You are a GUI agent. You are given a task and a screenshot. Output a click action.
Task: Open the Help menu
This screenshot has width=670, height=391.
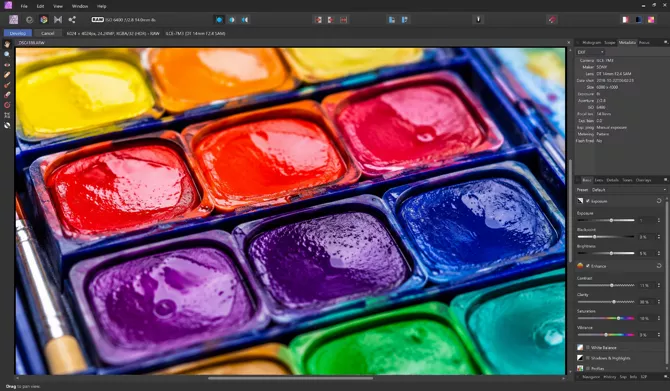click(x=102, y=6)
